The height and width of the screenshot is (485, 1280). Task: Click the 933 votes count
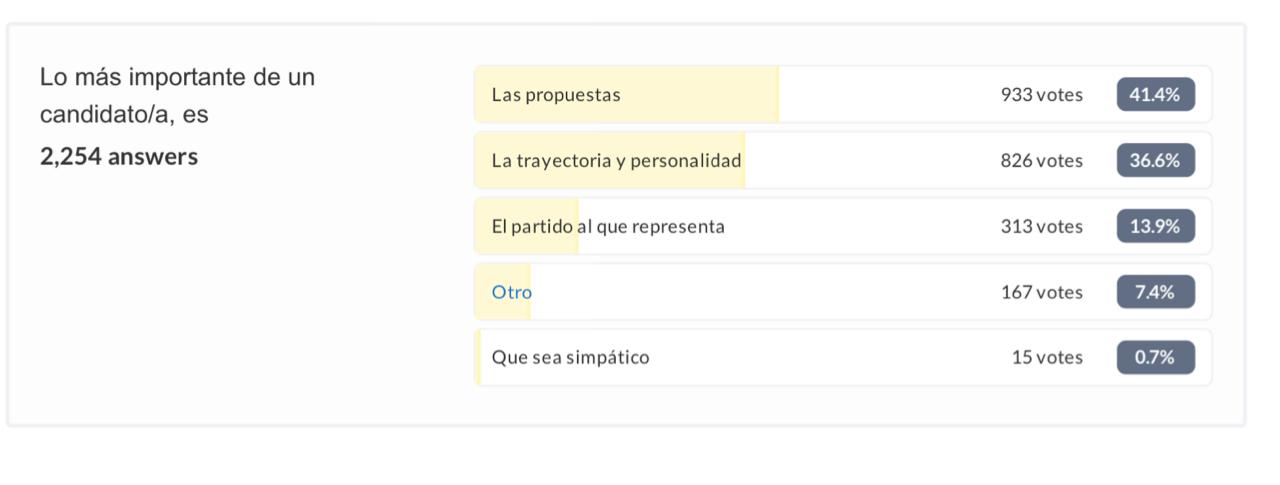coord(1041,95)
